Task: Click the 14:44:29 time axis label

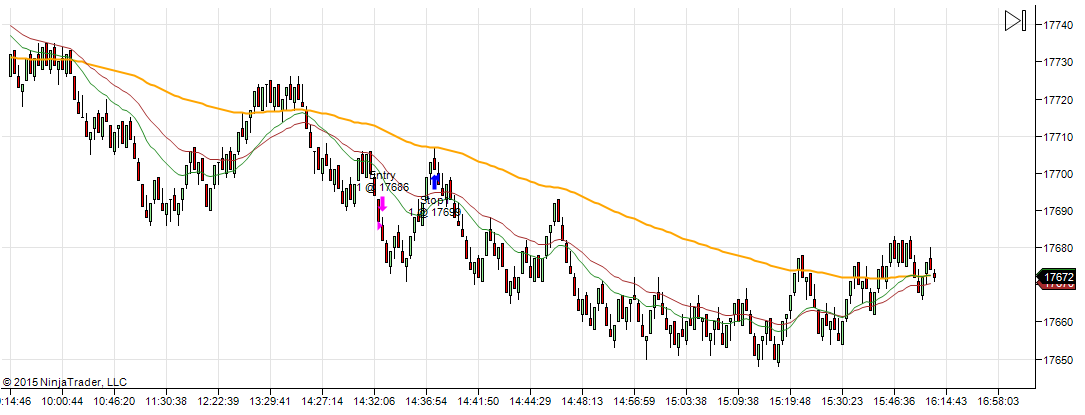Action: [x=530, y=401]
